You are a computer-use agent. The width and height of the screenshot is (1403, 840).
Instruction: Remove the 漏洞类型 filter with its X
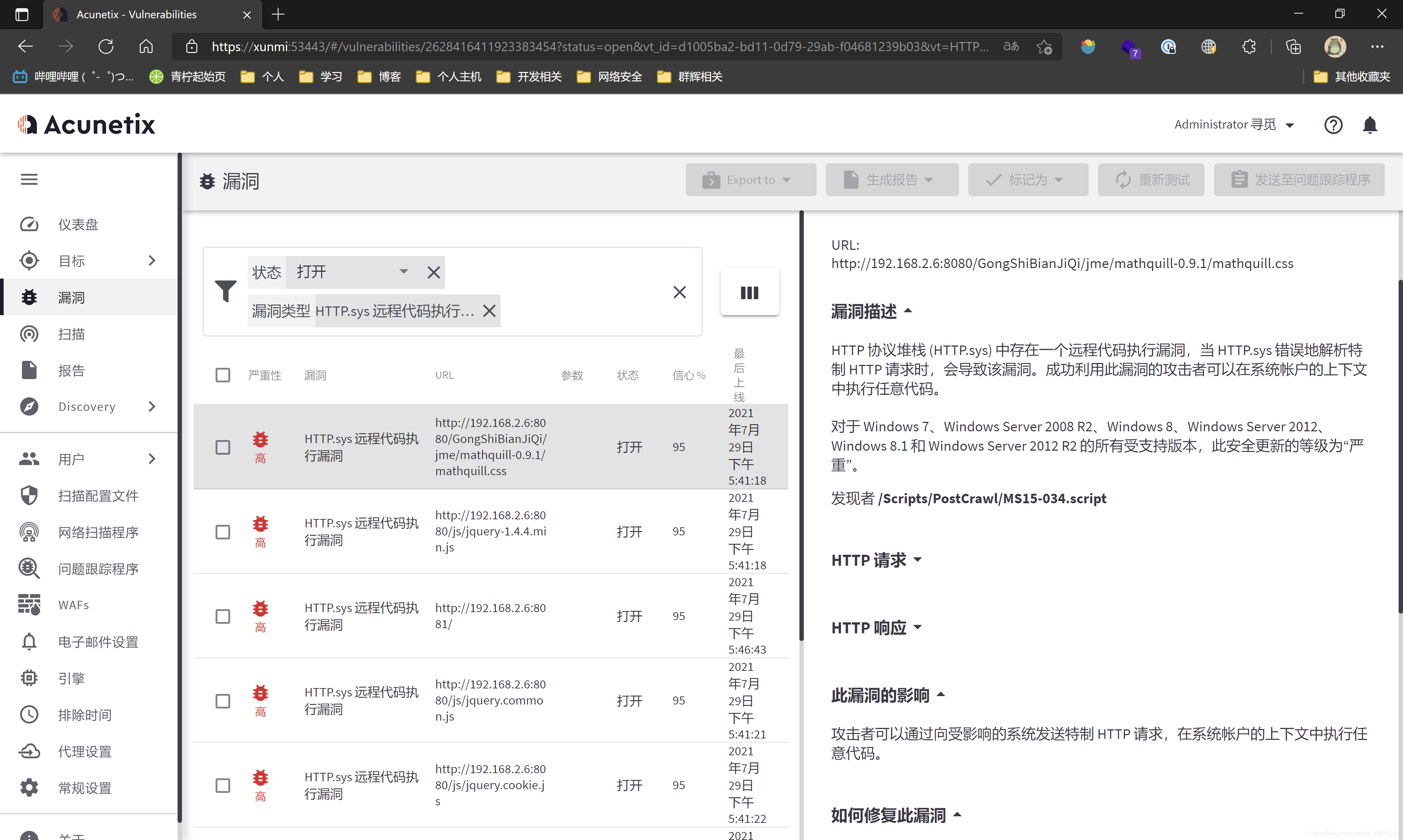pyautogui.click(x=489, y=311)
